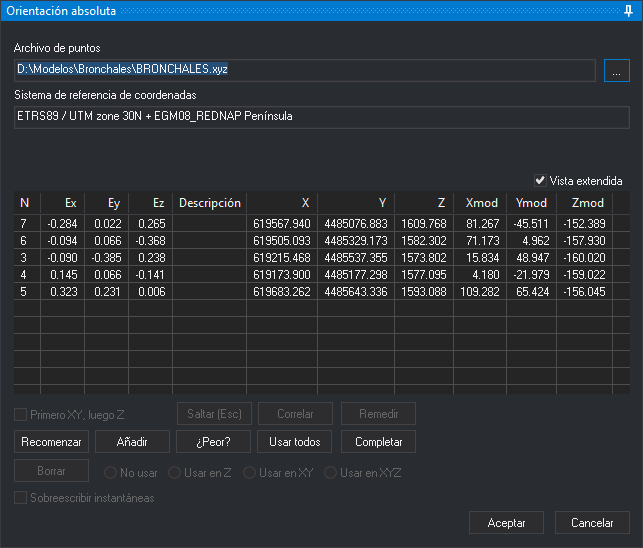Viewport: 643px width, 548px height.
Task: Pin the Orientación absoluta panel
Action: coord(628,11)
